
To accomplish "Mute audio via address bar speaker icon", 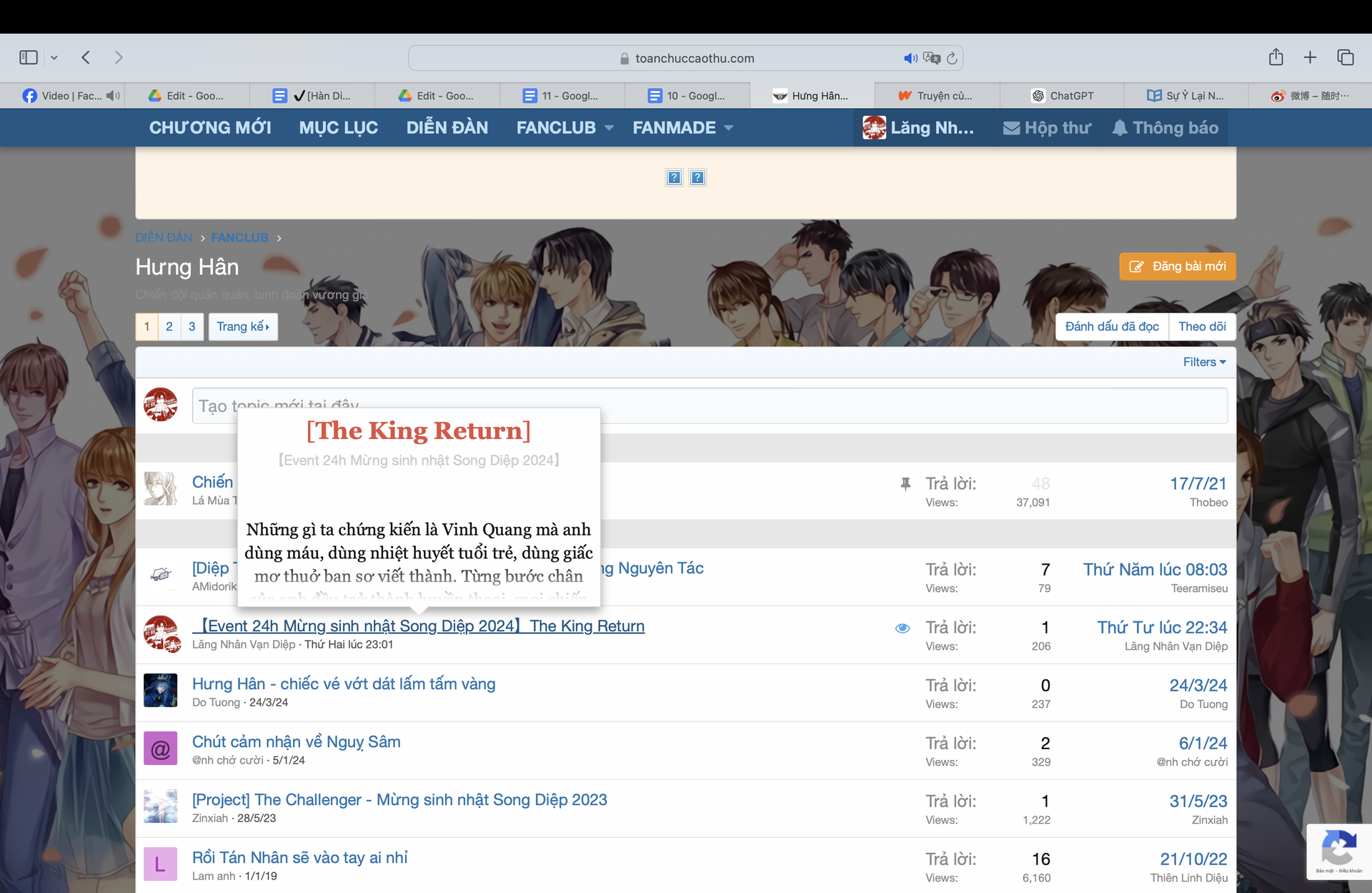I will [x=910, y=58].
